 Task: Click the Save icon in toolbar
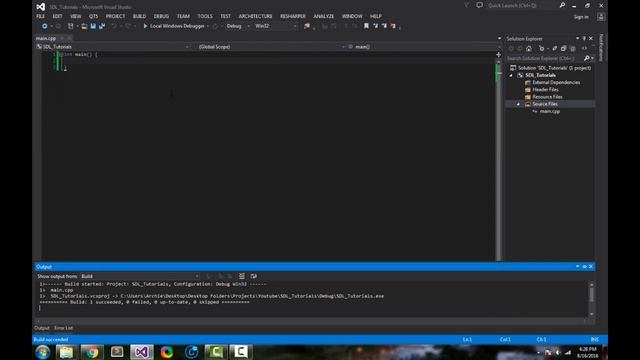tap(93, 26)
